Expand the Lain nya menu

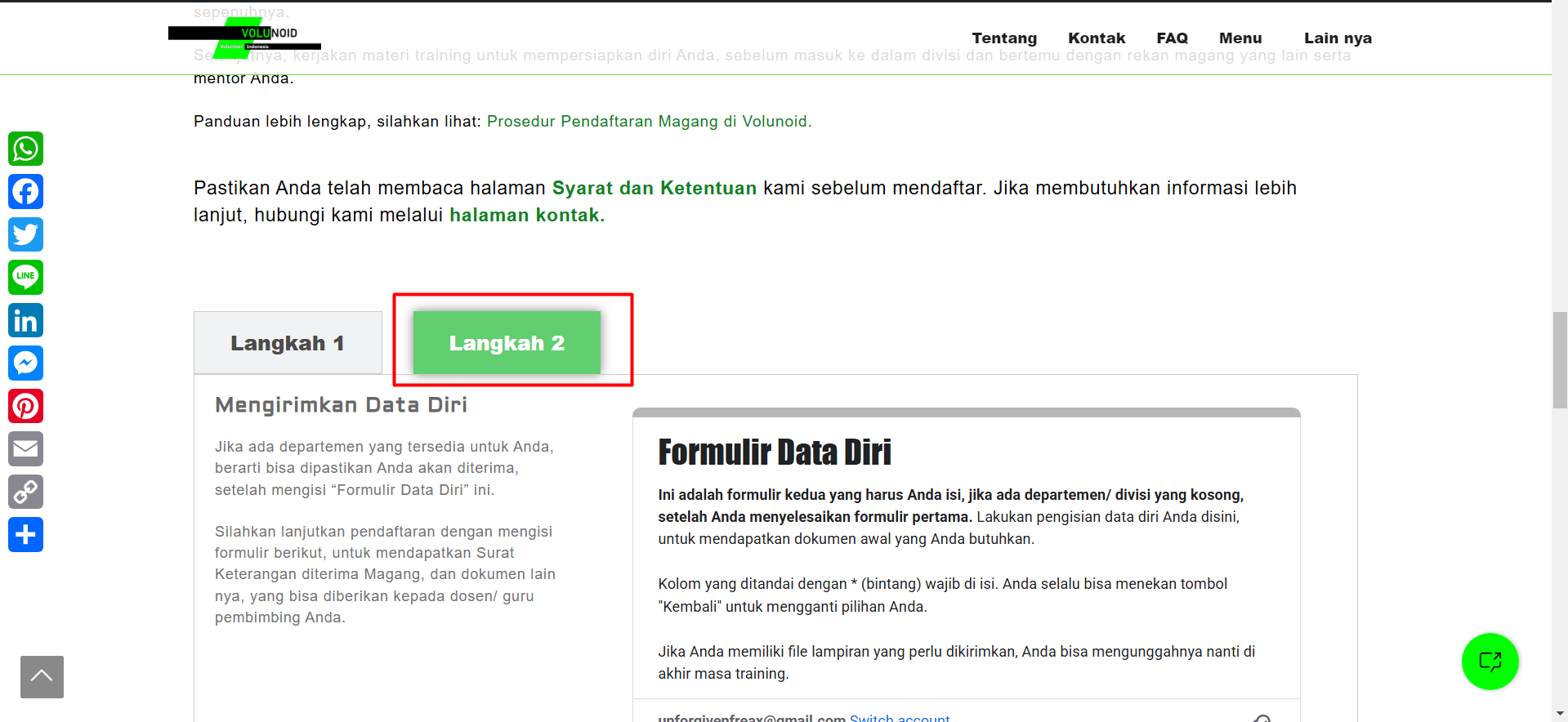1338,38
